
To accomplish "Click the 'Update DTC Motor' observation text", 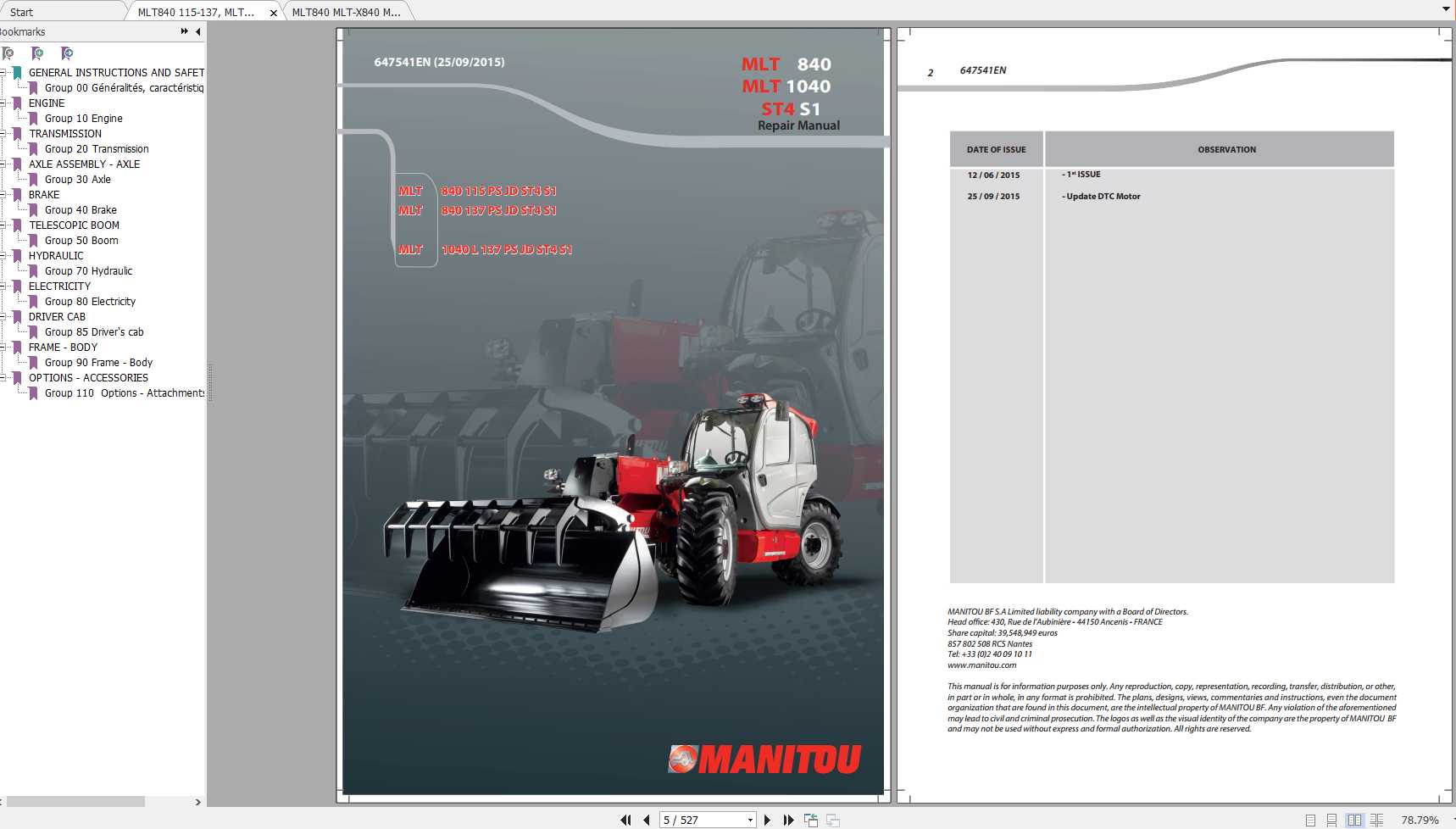I will tap(1101, 197).
